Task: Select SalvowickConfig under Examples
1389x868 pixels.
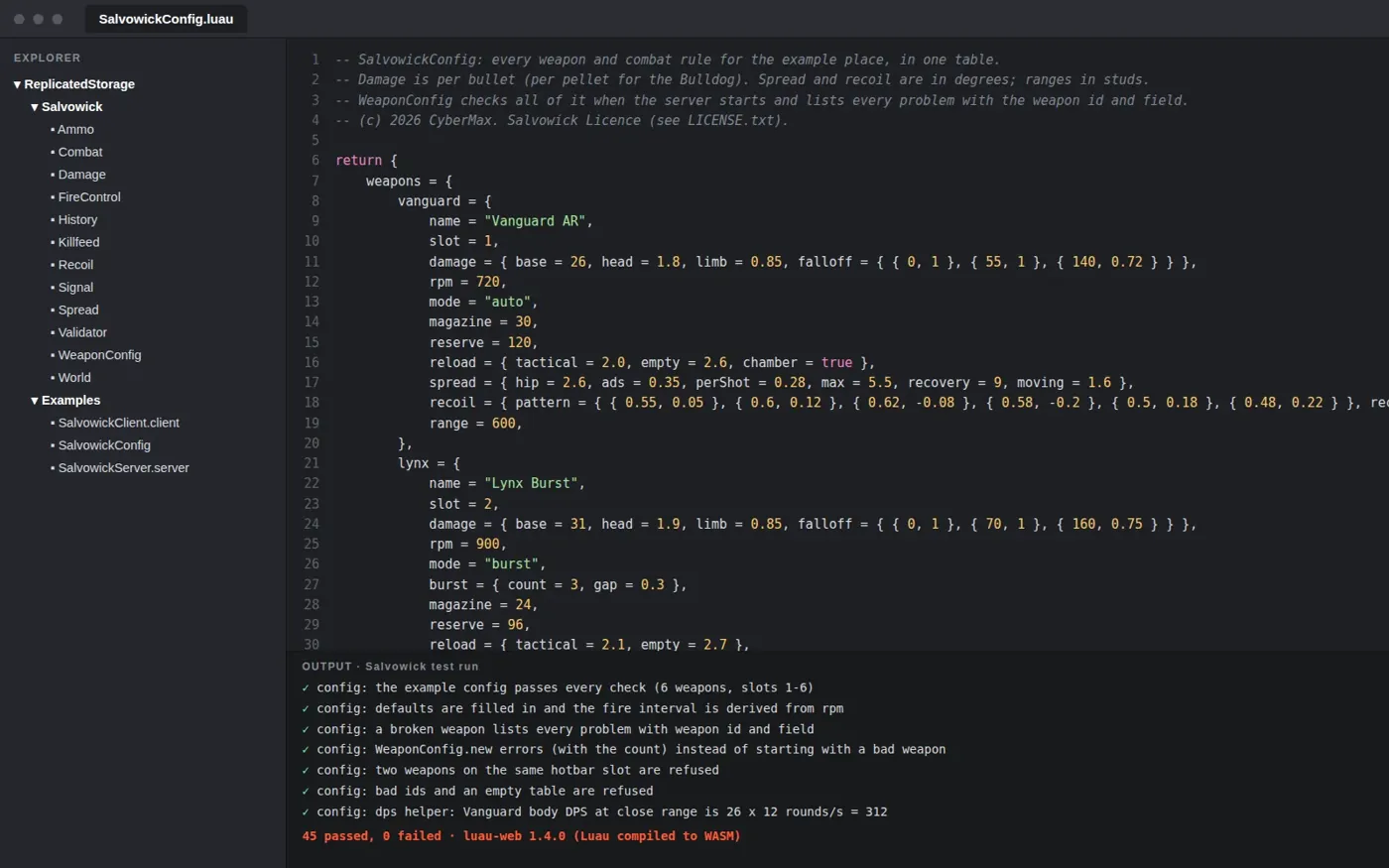Action: [104, 445]
